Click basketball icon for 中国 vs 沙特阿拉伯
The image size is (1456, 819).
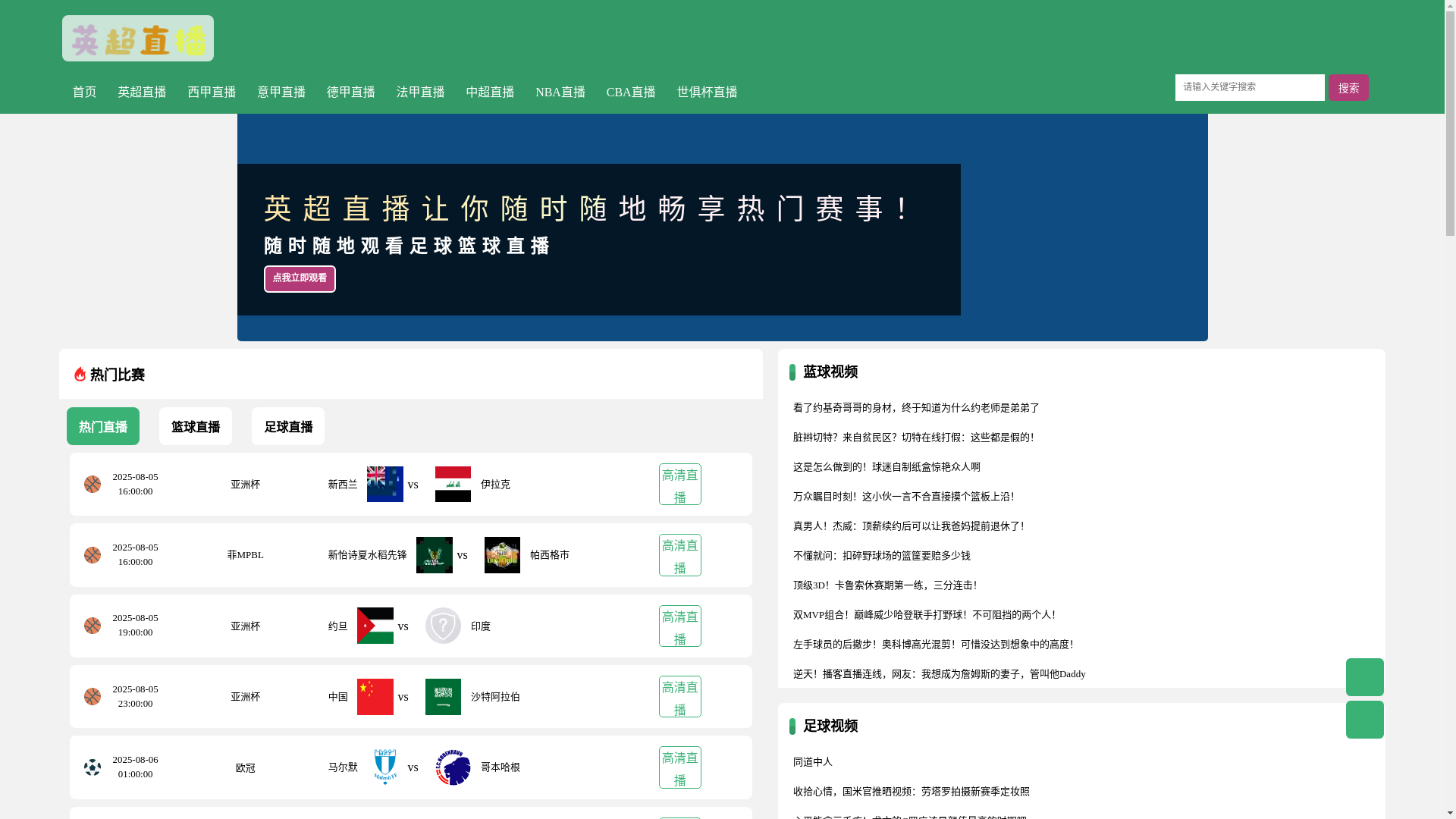tap(93, 696)
